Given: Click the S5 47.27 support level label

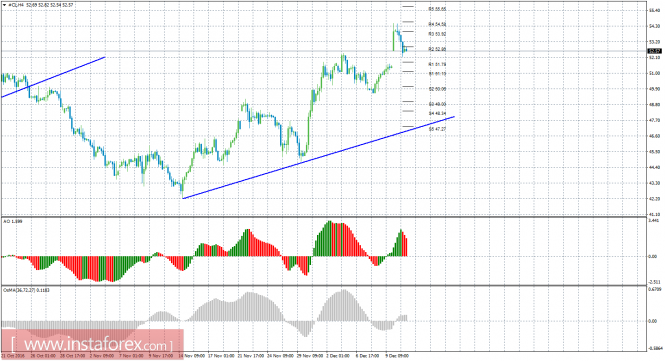Looking at the screenshot, I should click(x=437, y=129).
